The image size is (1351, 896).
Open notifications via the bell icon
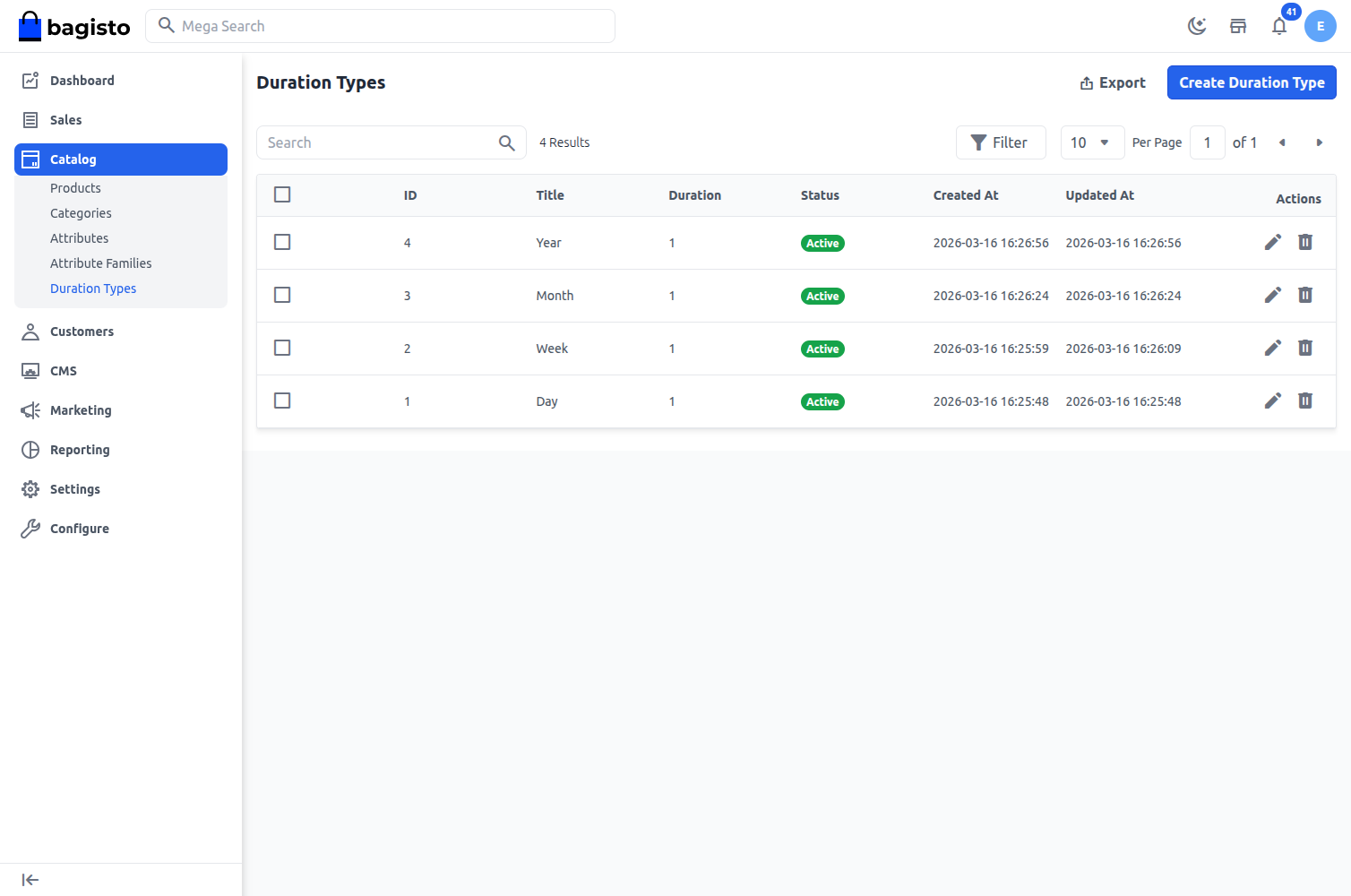point(1279,26)
